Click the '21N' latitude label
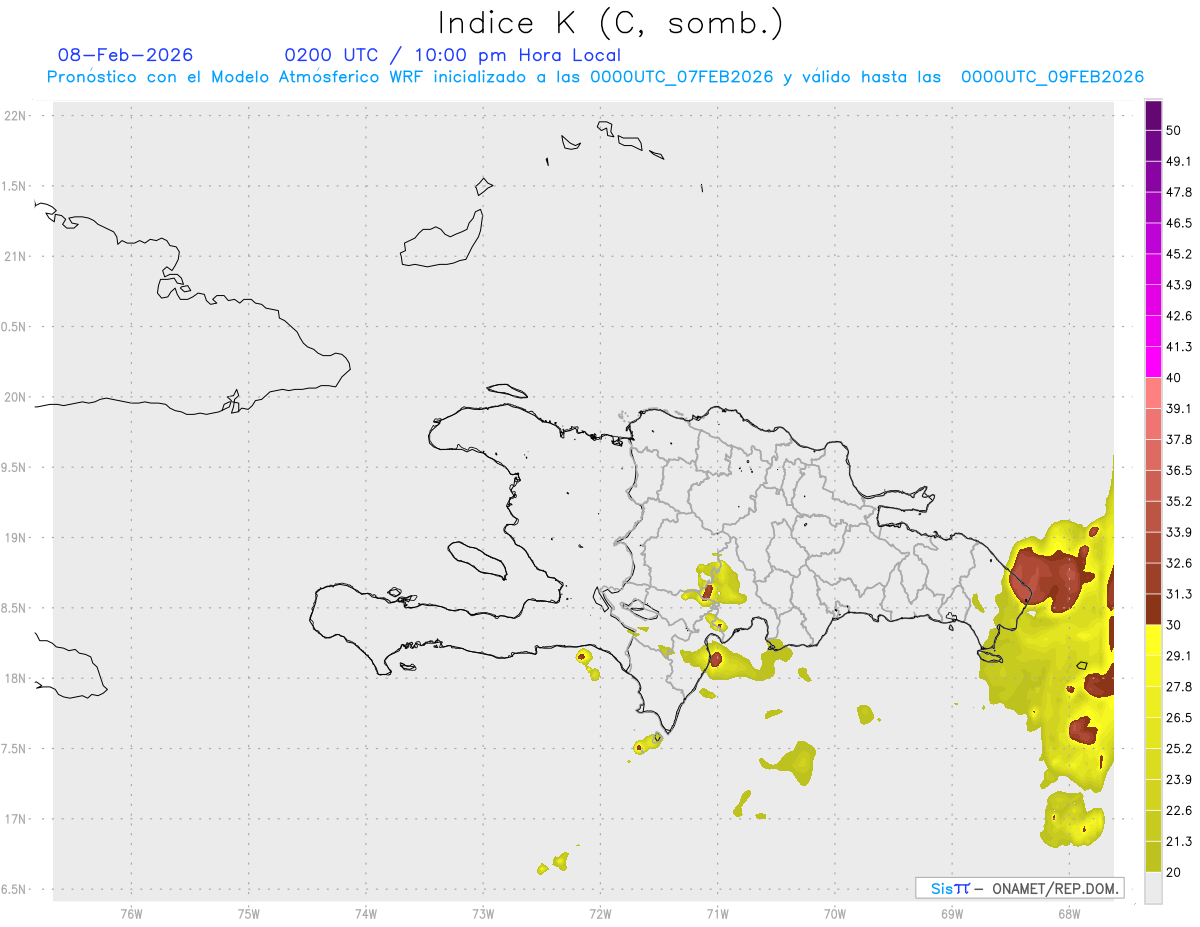This screenshot has width=1200, height=927. tap(17, 256)
